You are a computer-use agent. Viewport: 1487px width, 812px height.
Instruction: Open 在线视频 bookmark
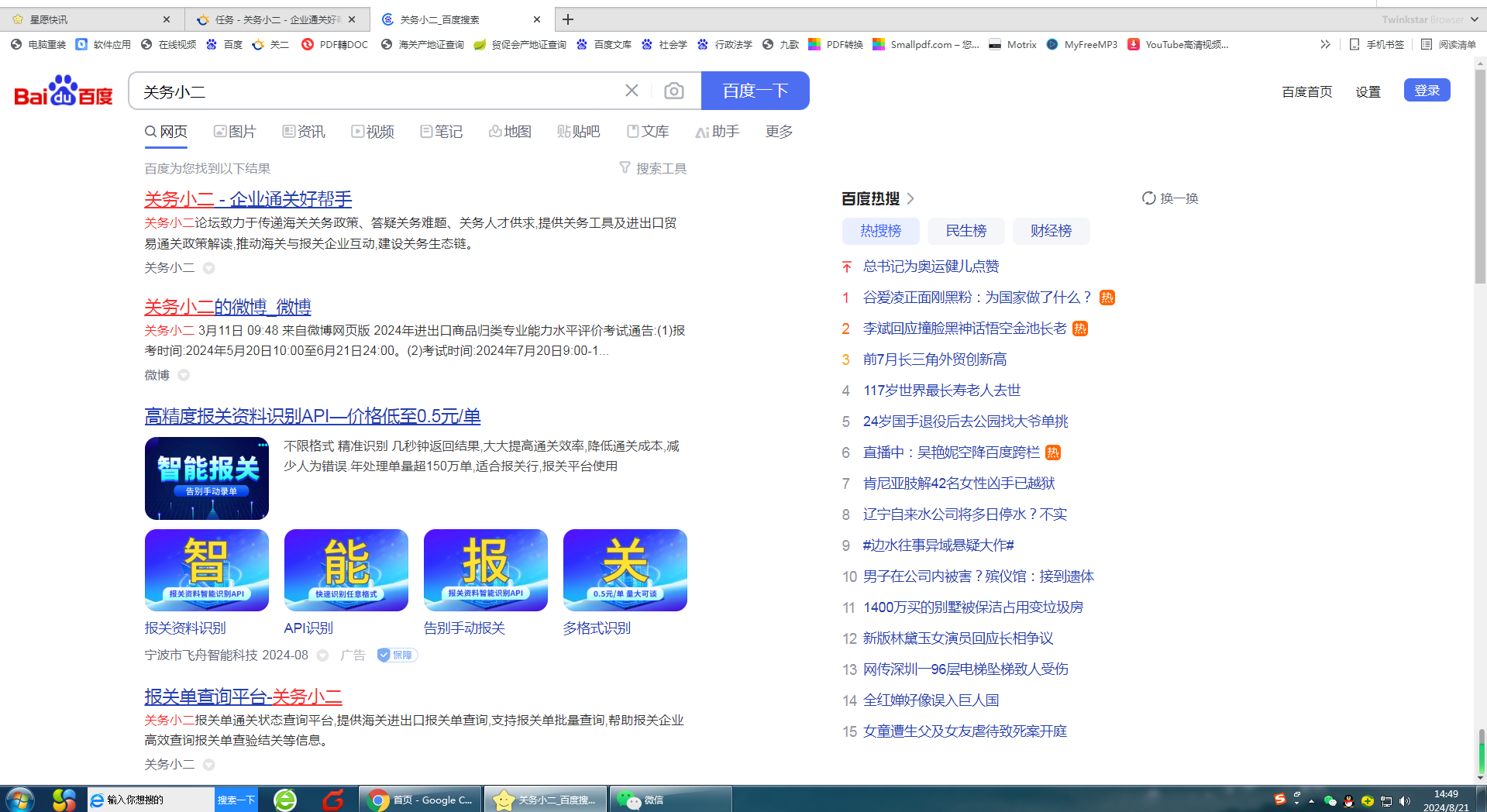point(169,44)
